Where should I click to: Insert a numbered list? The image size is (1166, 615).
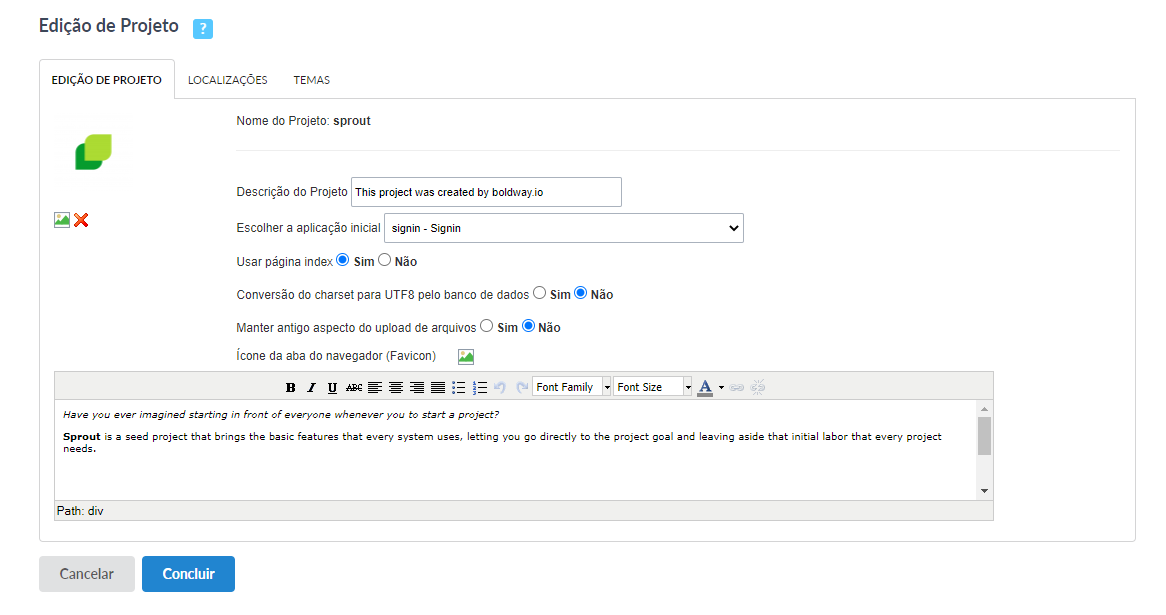tap(480, 387)
